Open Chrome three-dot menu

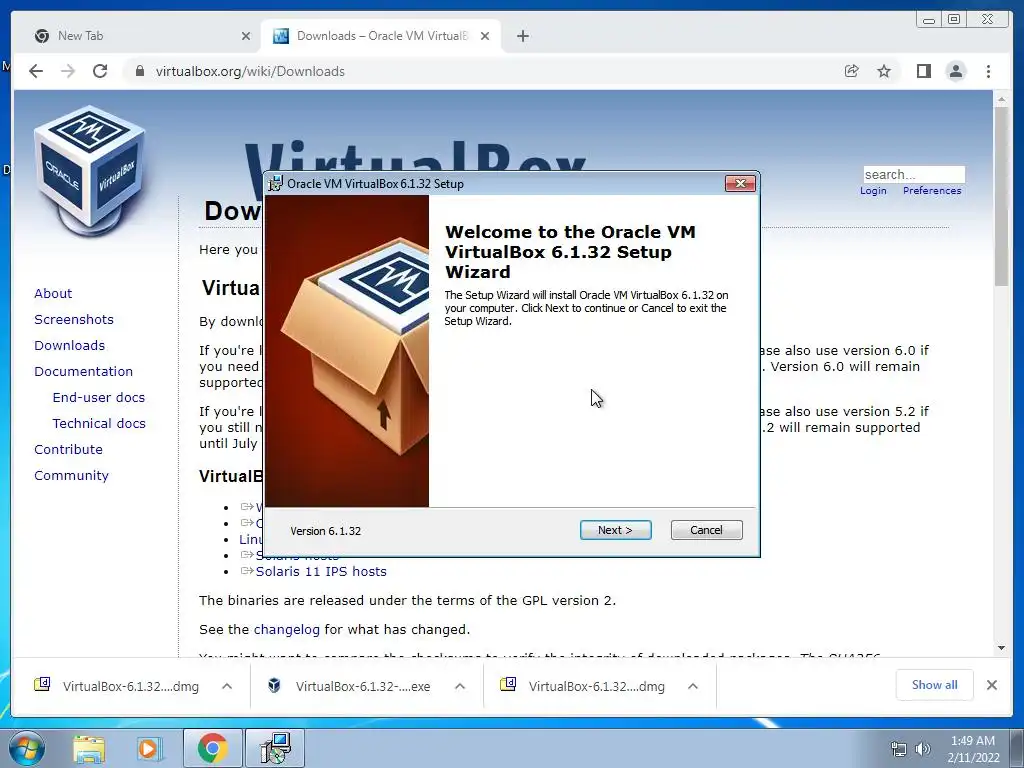tap(989, 71)
